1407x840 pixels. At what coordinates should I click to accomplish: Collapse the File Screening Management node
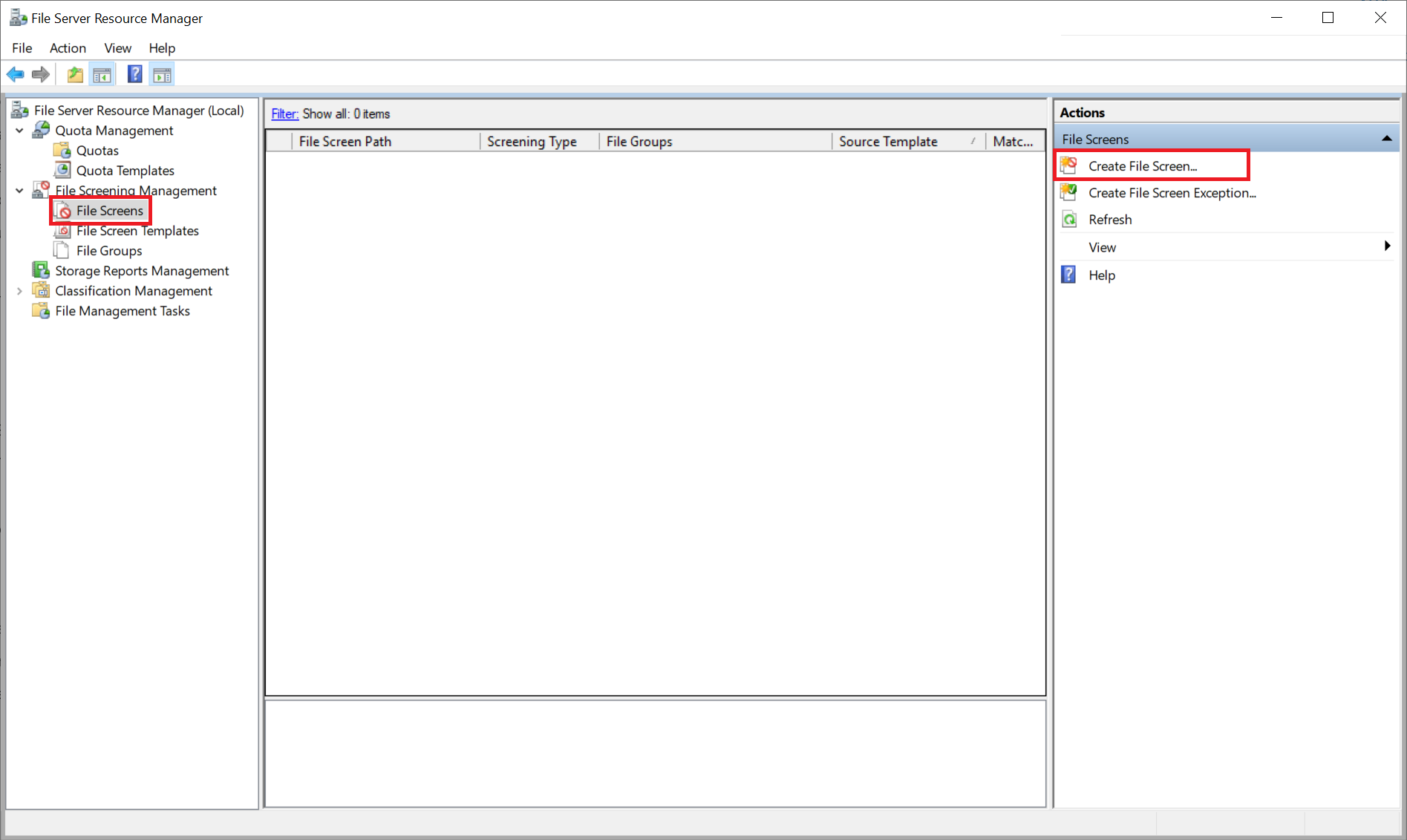tap(19, 191)
